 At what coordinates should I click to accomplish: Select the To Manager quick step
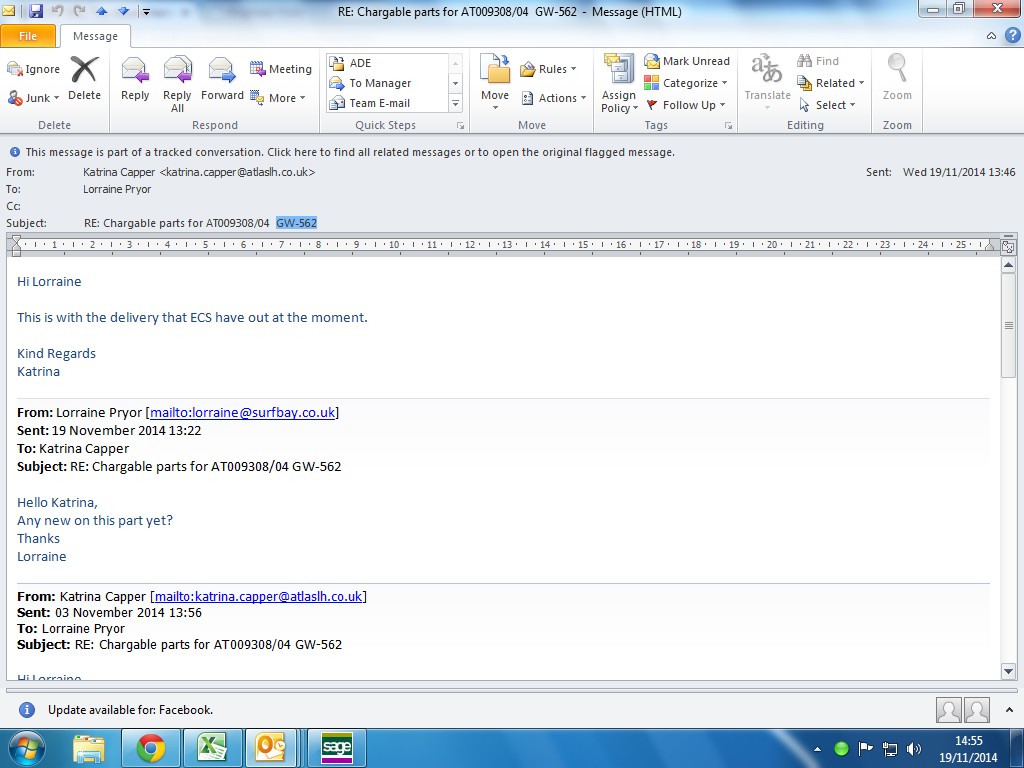click(x=380, y=83)
